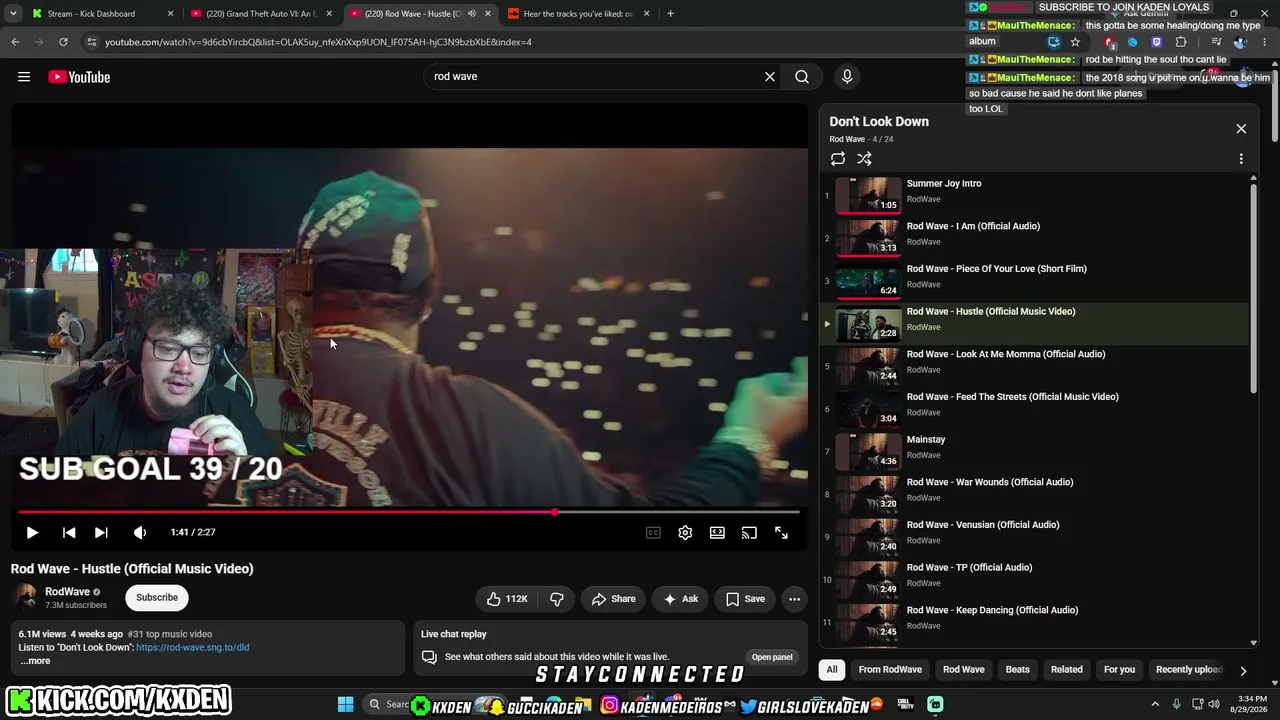Go to the YouTube home logo
The width and height of the screenshot is (1280, 720).
79,77
